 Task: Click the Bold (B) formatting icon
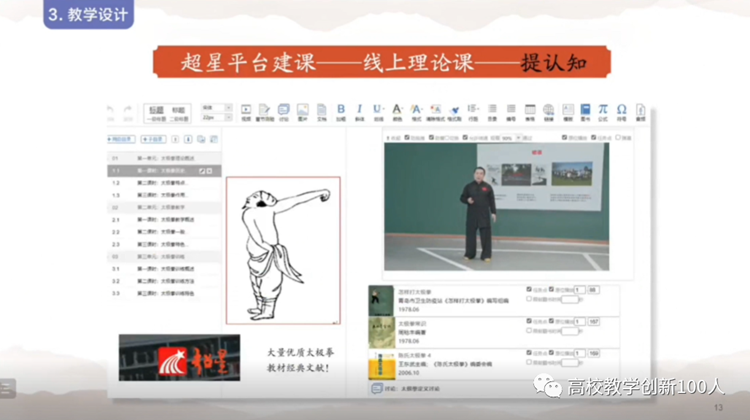tap(340, 109)
